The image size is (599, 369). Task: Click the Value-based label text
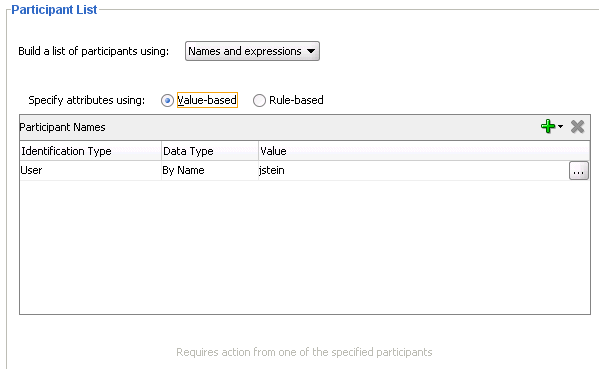point(207,100)
